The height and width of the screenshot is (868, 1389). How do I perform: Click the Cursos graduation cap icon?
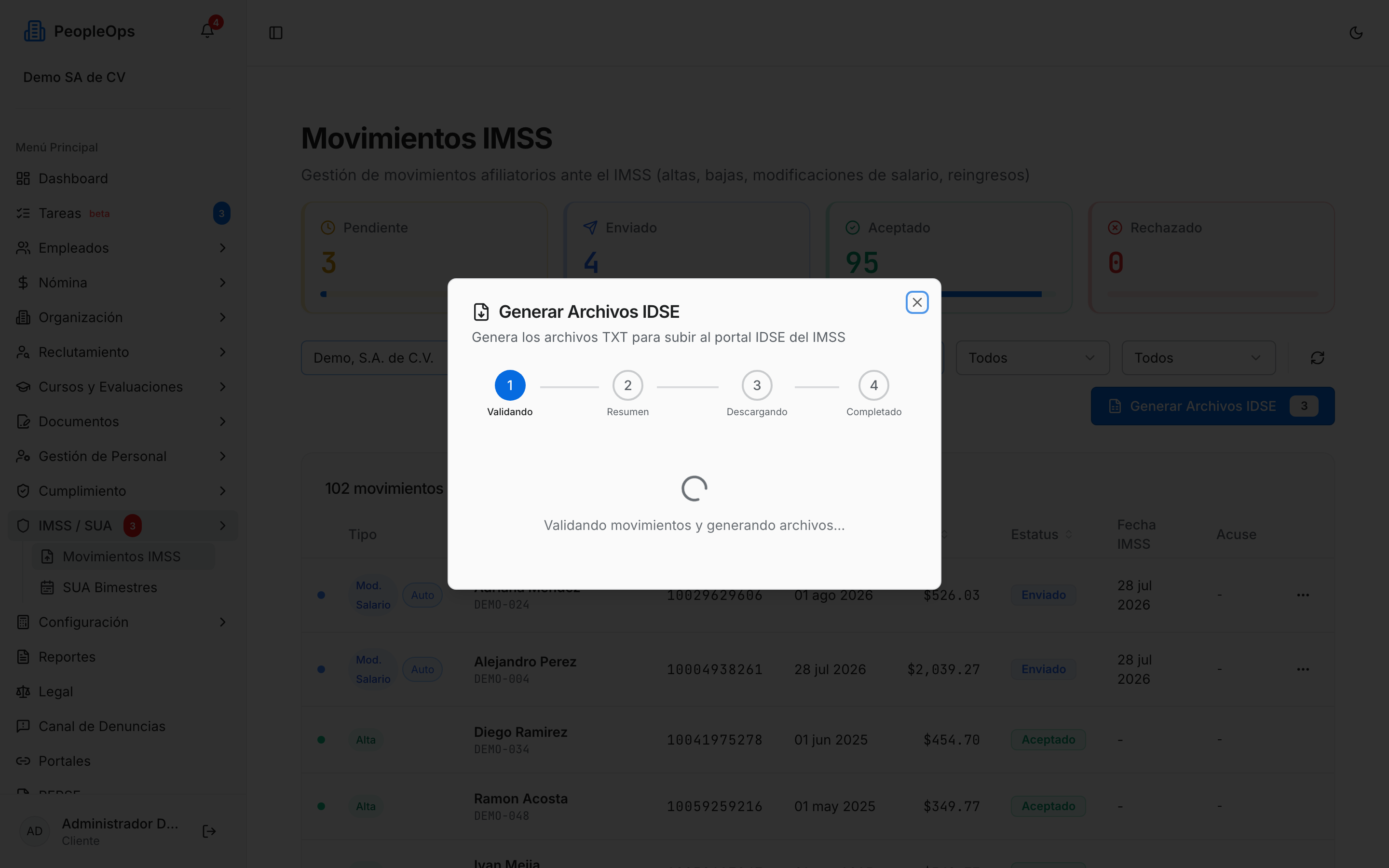click(x=23, y=387)
